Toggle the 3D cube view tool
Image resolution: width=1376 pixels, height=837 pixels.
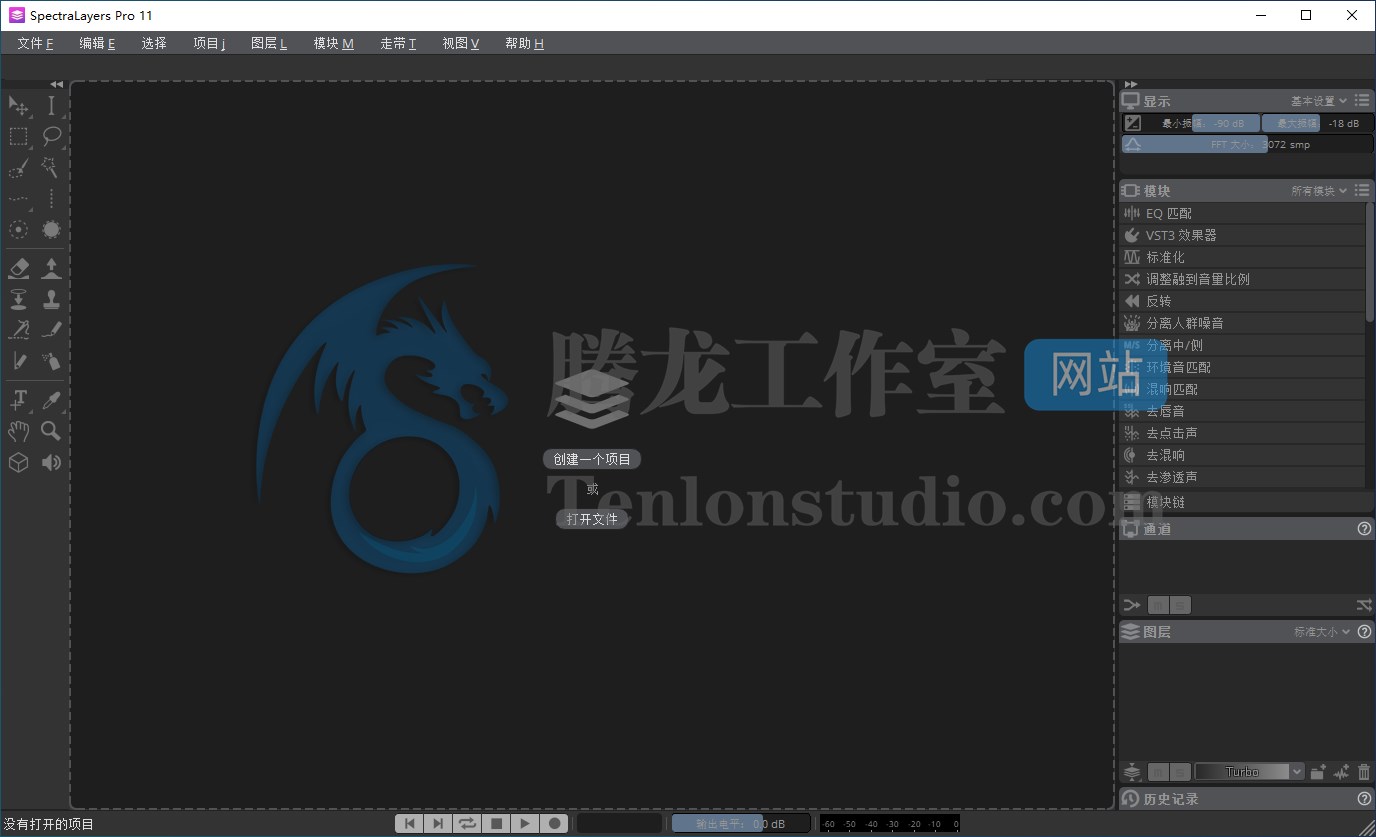pyautogui.click(x=18, y=462)
